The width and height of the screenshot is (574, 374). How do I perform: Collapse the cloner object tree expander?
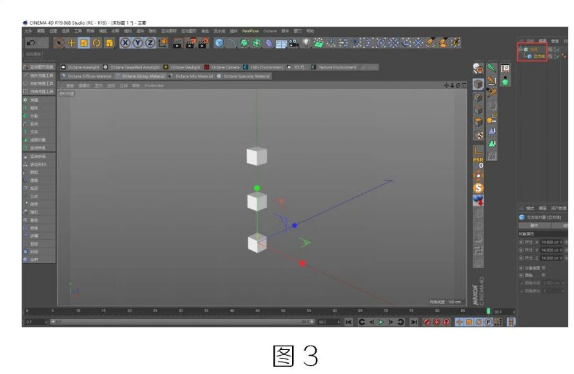(x=521, y=49)
